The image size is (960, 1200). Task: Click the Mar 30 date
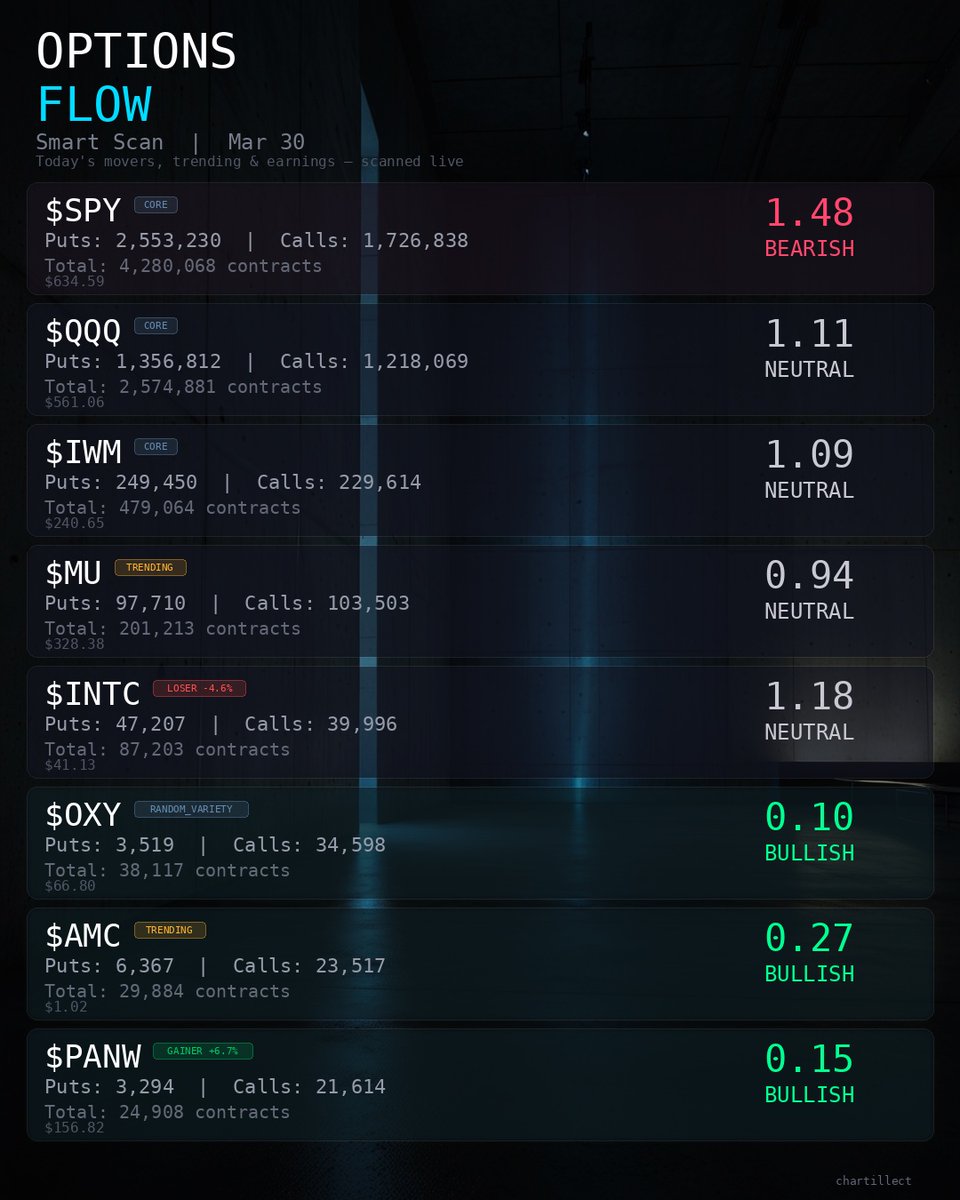click(x=266, y=142)
